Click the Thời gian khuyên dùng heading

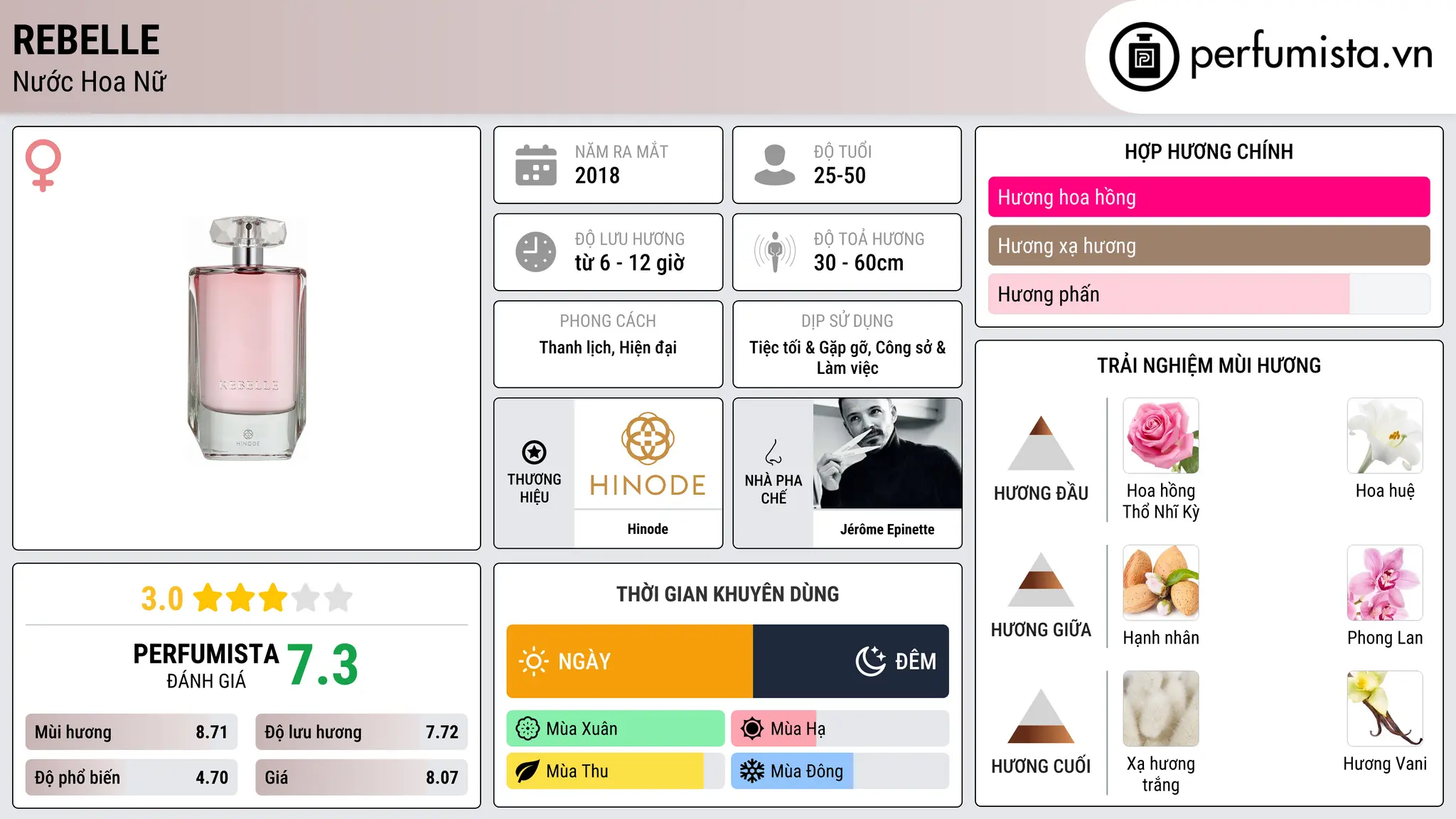728,594
